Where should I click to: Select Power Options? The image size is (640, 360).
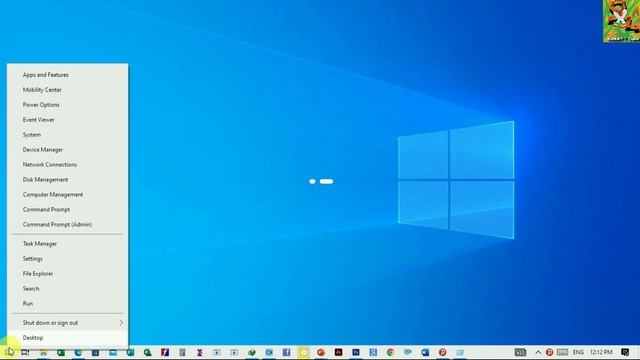[x=67, y=105]
